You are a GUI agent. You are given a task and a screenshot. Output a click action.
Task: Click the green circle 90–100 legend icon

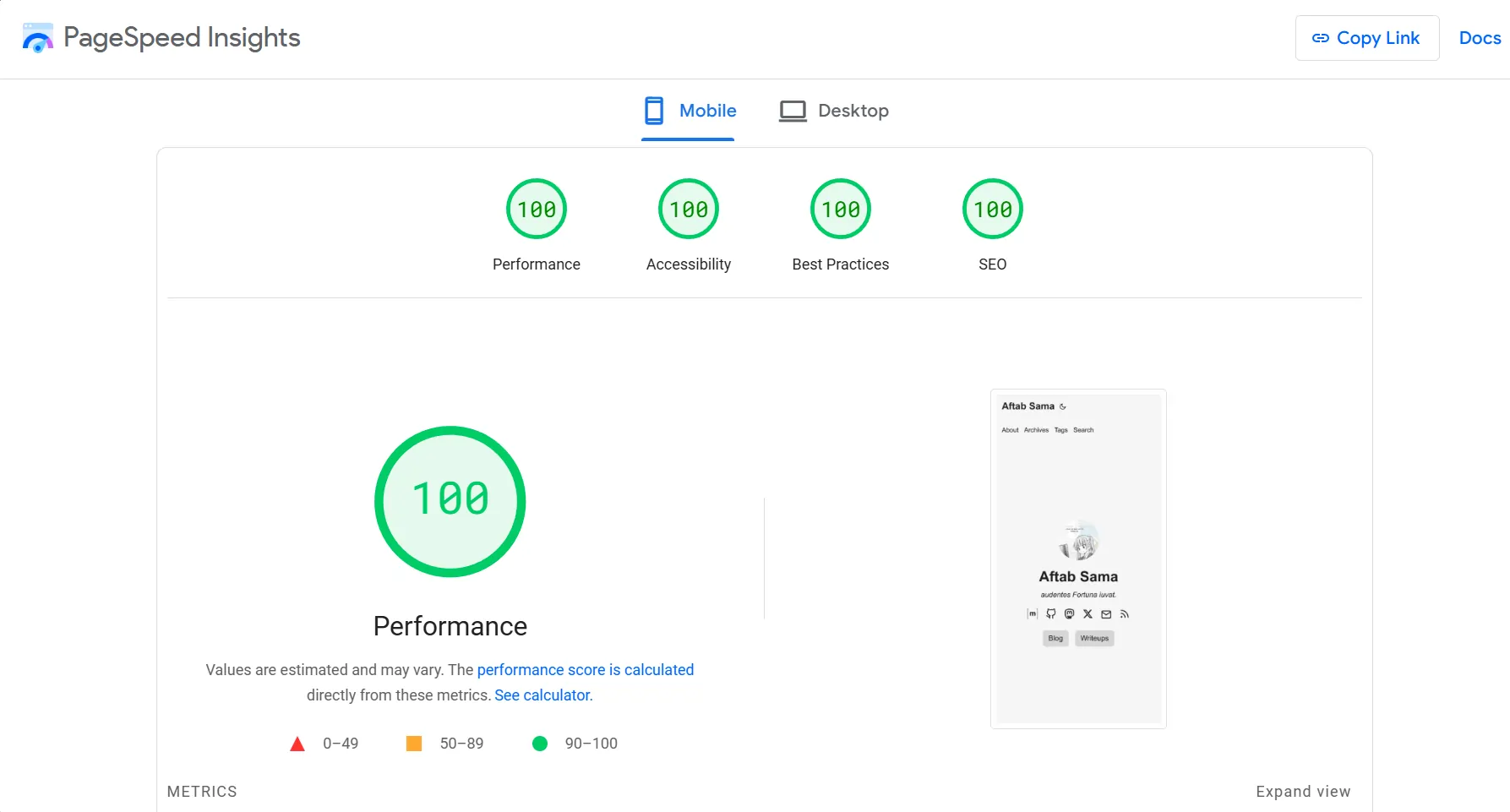[540, 744]
